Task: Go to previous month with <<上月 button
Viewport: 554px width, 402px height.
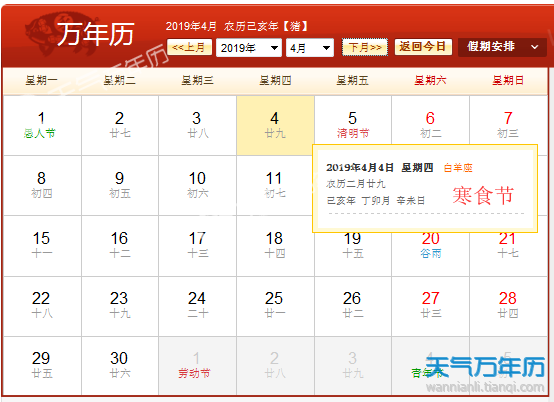Action: click(x=189, y=47)
